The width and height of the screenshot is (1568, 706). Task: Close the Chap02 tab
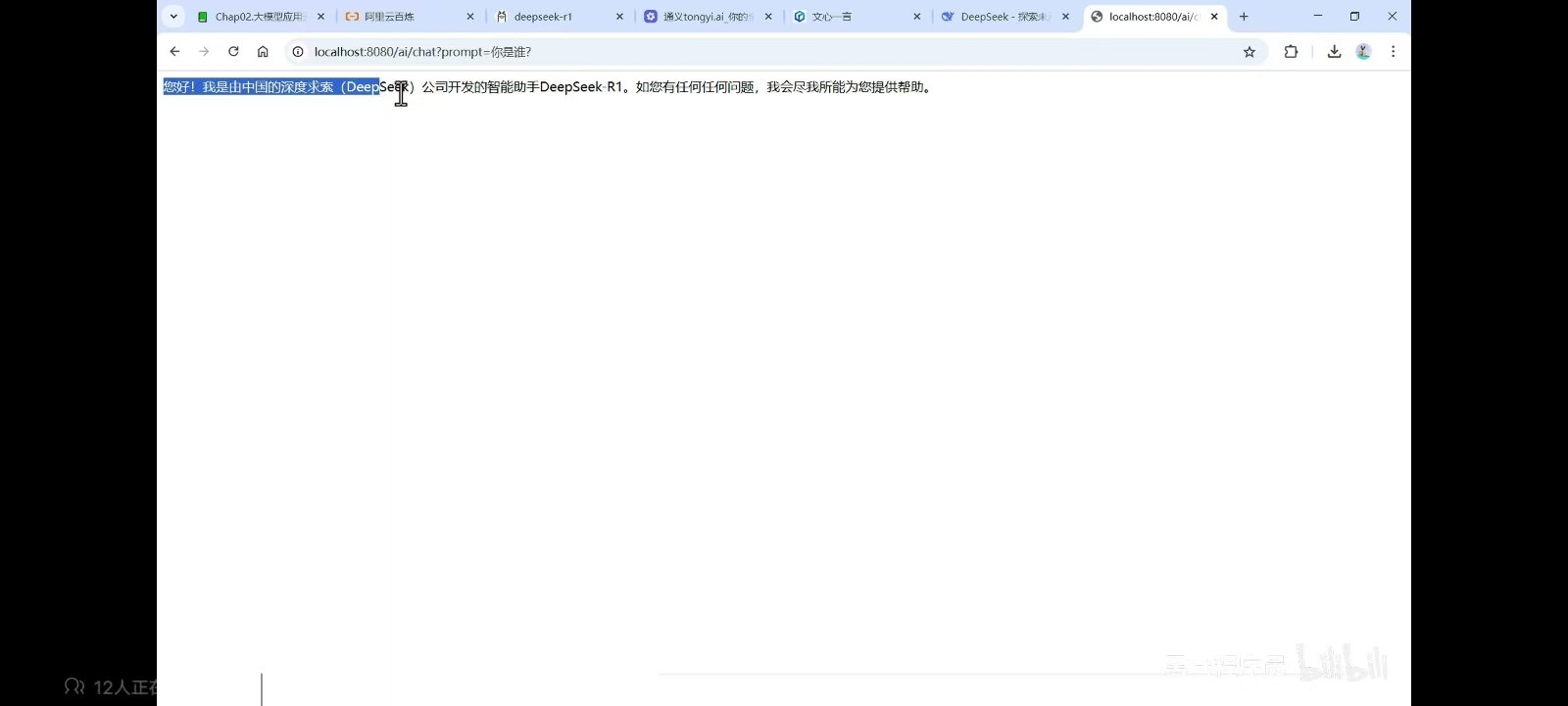pyautogui.click(x=320, y=17)
